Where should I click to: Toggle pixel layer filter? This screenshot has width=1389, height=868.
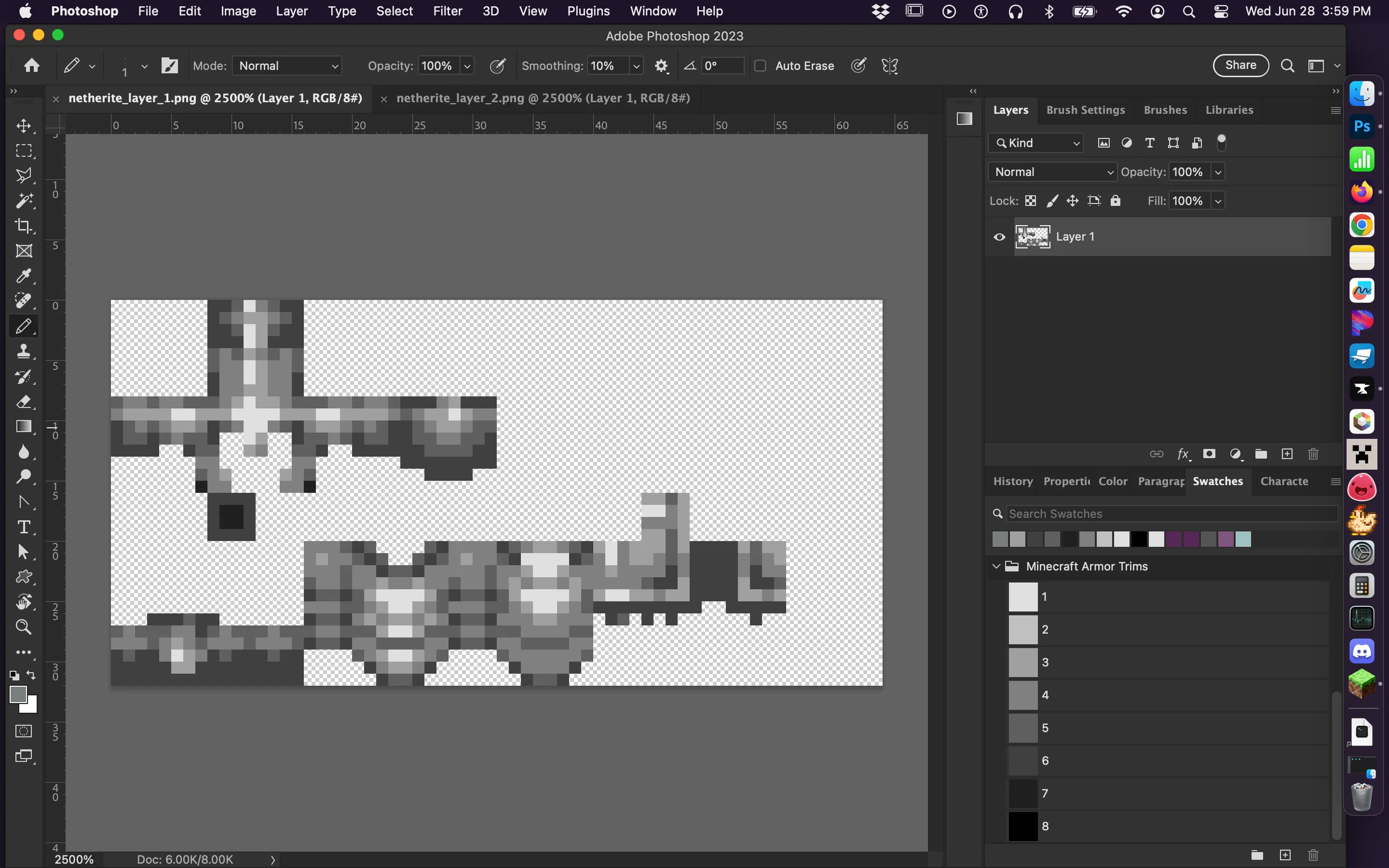click(1104, 143)
